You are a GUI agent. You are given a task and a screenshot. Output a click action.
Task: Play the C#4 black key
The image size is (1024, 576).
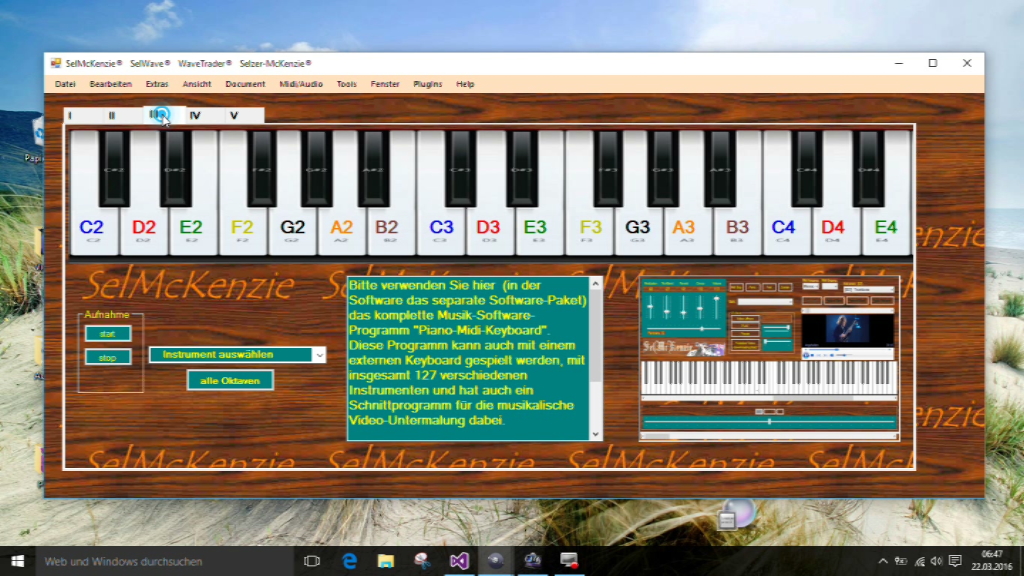coord(807,168)
